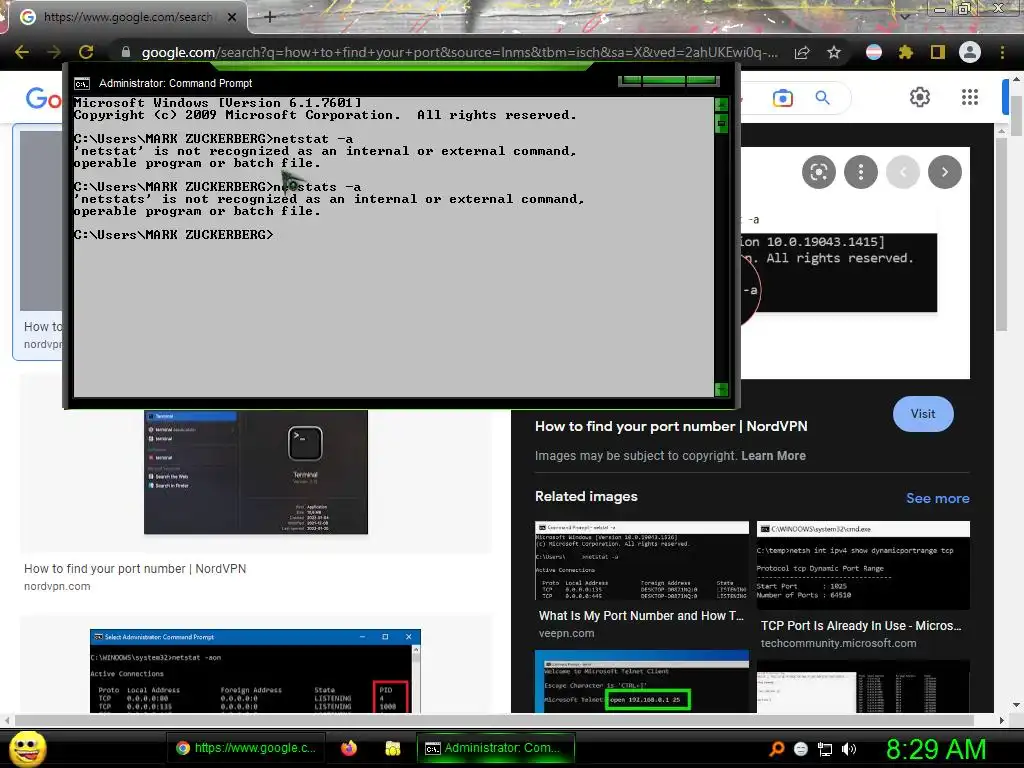Open a new browser tab
The height and width of the screenshot is (768, 1024).
coord(270,17)
